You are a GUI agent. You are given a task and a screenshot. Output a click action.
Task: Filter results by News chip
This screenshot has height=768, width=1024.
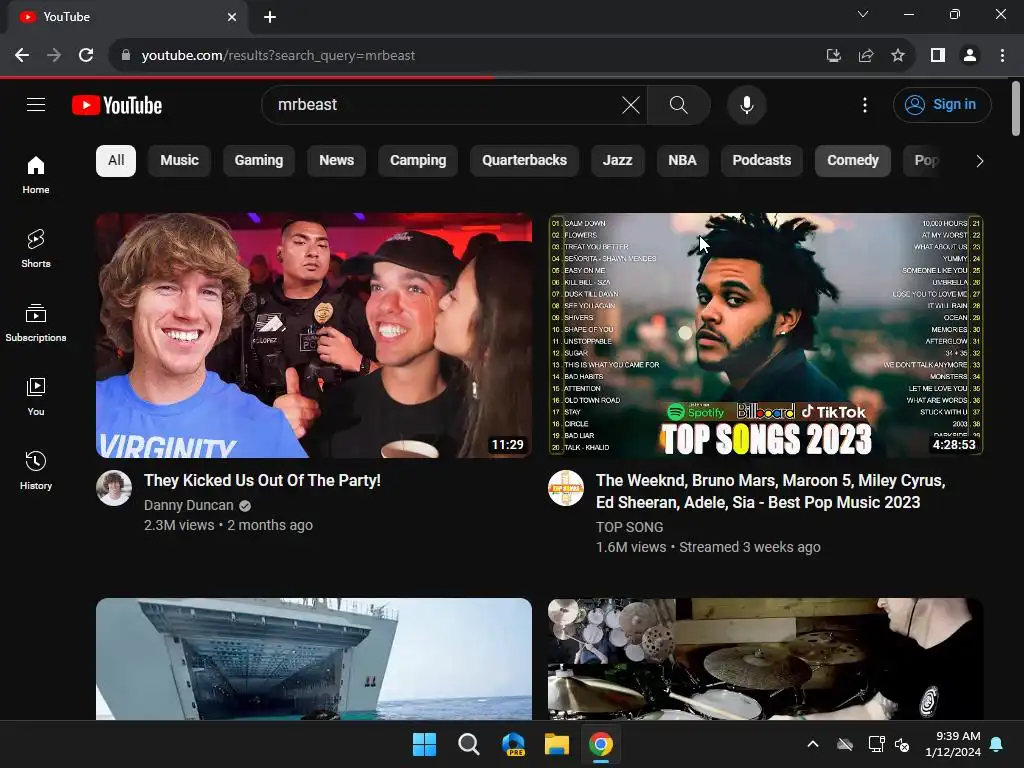[336, 161]
